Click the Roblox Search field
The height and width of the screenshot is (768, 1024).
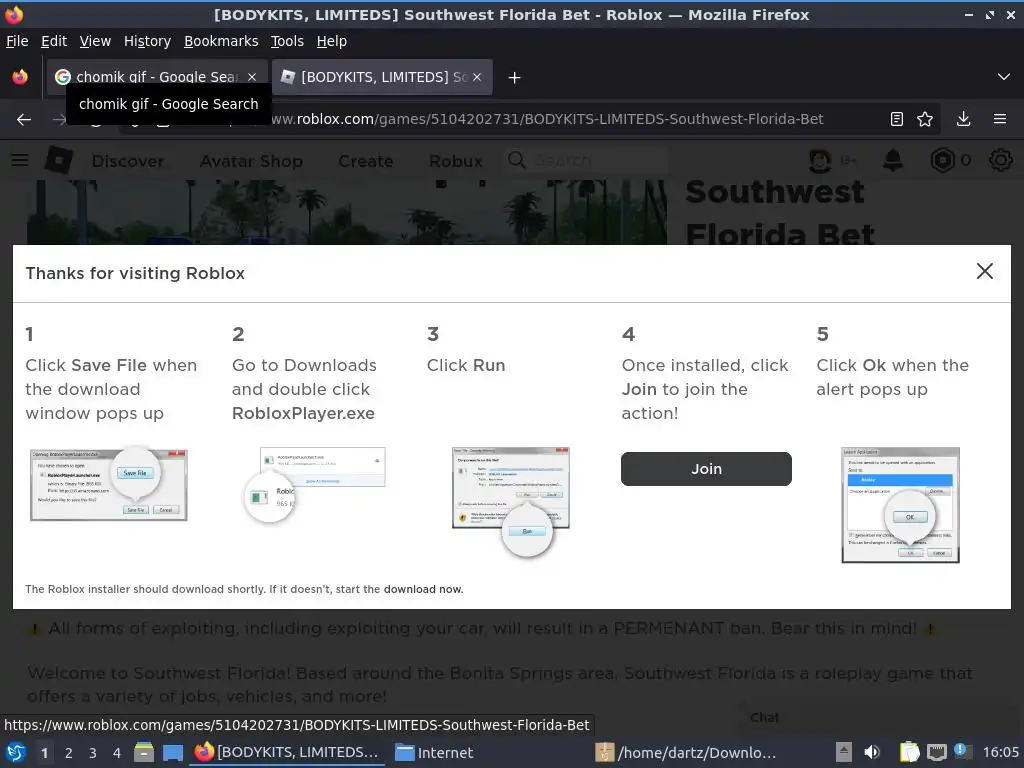click(588, 160)
